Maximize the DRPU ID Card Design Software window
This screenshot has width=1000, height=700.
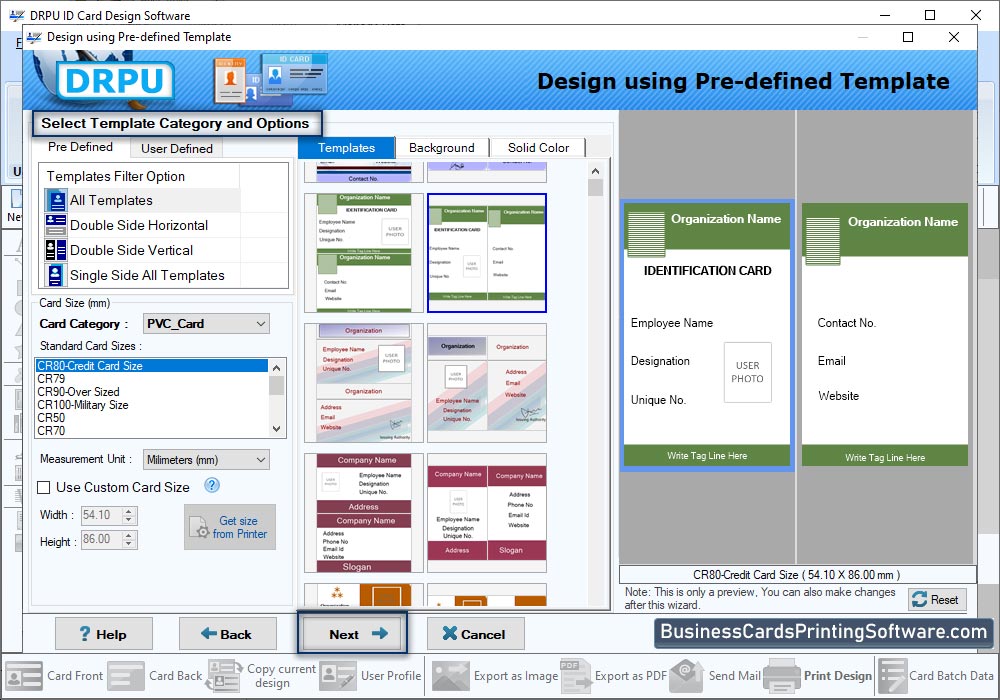(930, 15)
